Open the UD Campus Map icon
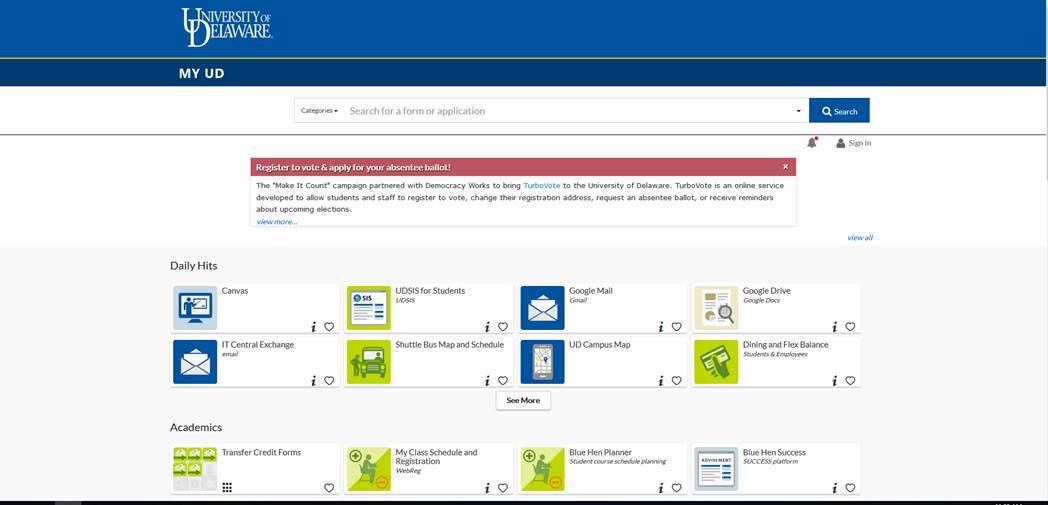Image resolution: width=1048 pixels, height=505 pixels. click(543, 362)
